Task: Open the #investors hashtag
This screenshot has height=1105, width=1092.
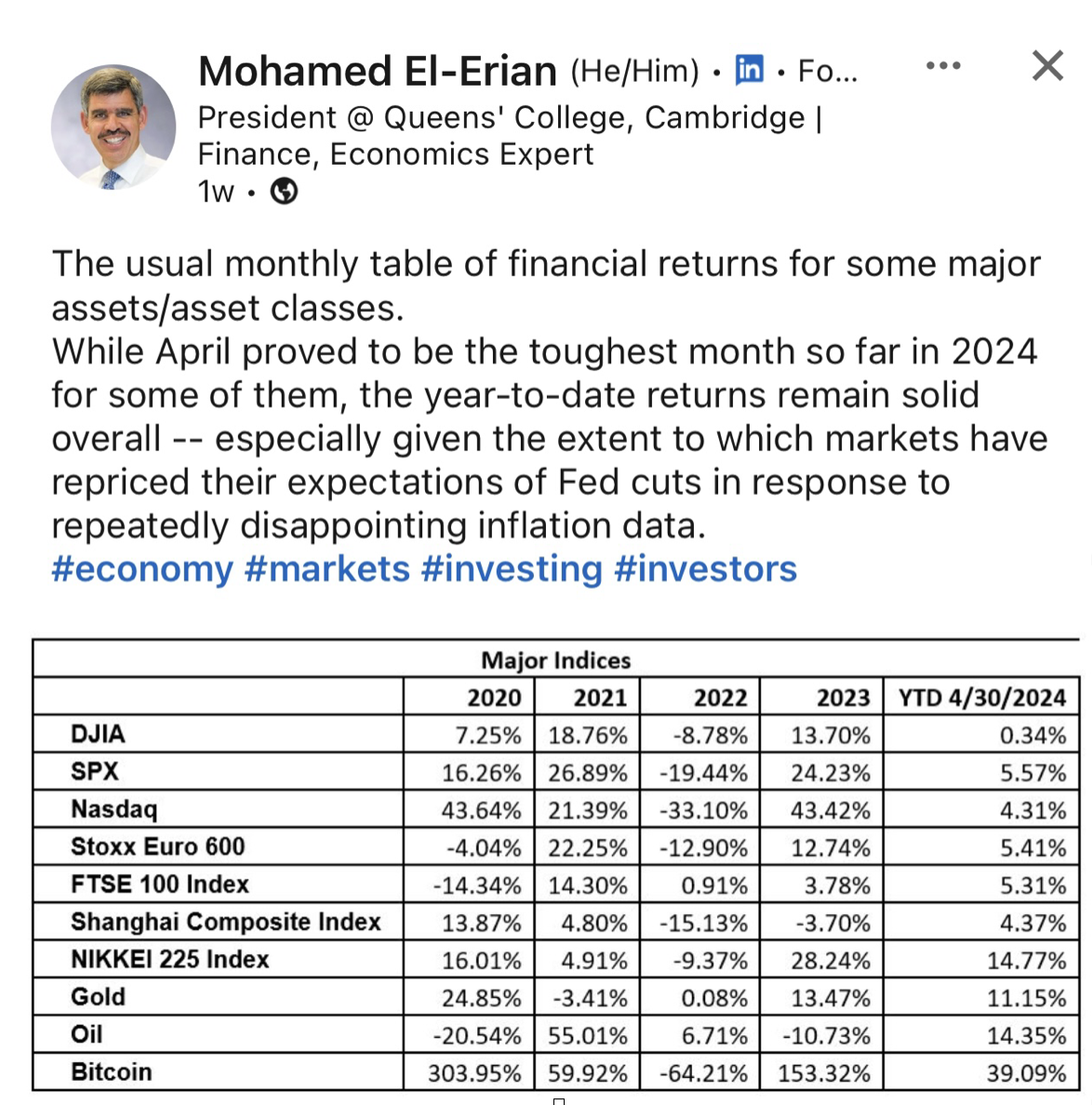Action: pyautogui.click(x=705, y=569)
